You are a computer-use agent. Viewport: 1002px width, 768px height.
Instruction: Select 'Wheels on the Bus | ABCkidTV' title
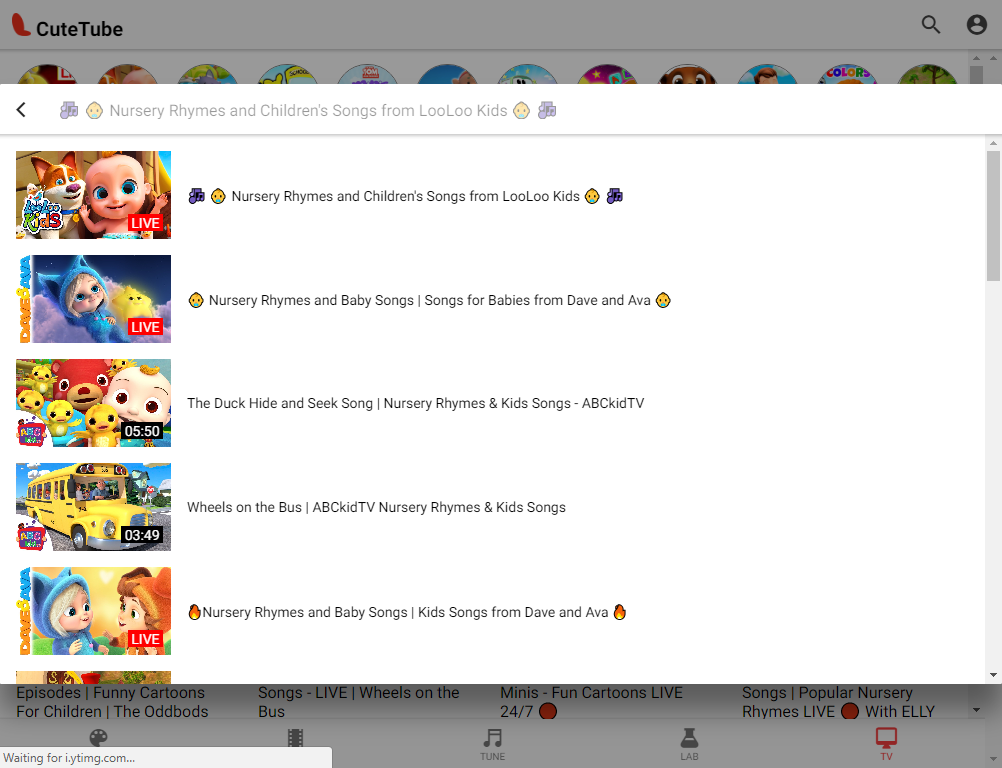click(x=376, y=507)
